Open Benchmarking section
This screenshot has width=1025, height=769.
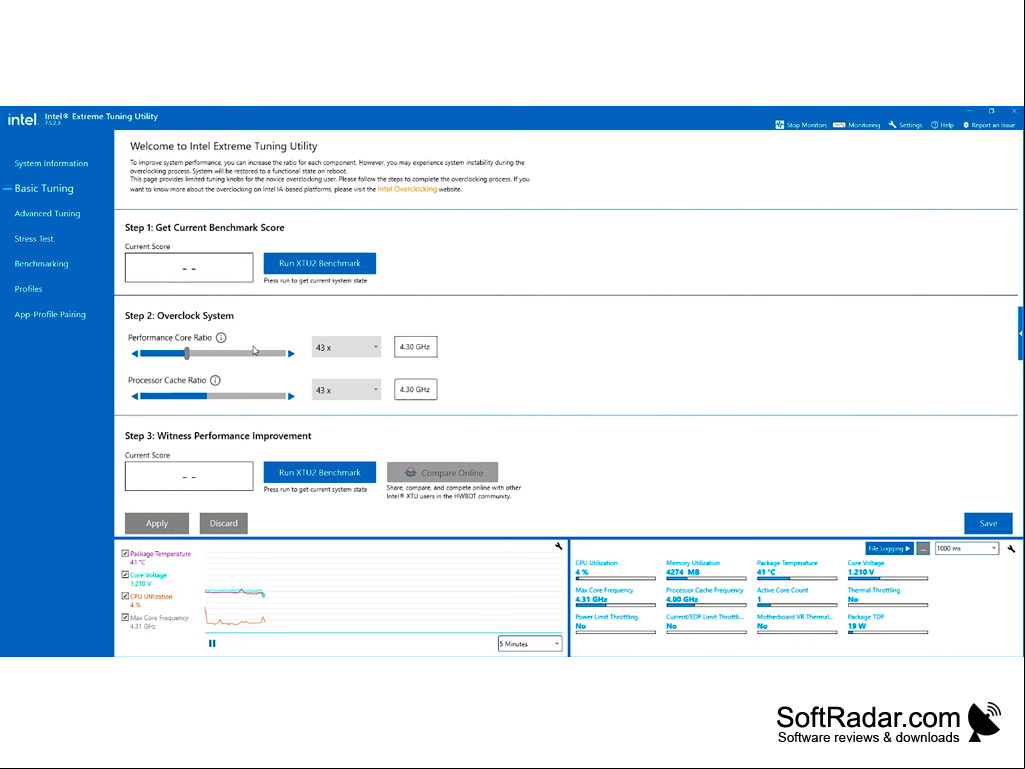[x=41, y=264]
